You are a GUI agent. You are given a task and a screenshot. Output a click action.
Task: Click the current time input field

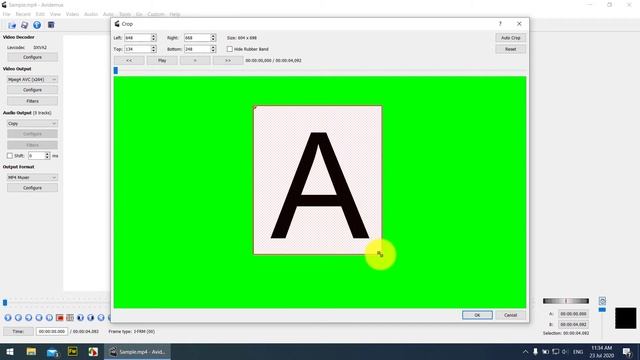point(51,331)
